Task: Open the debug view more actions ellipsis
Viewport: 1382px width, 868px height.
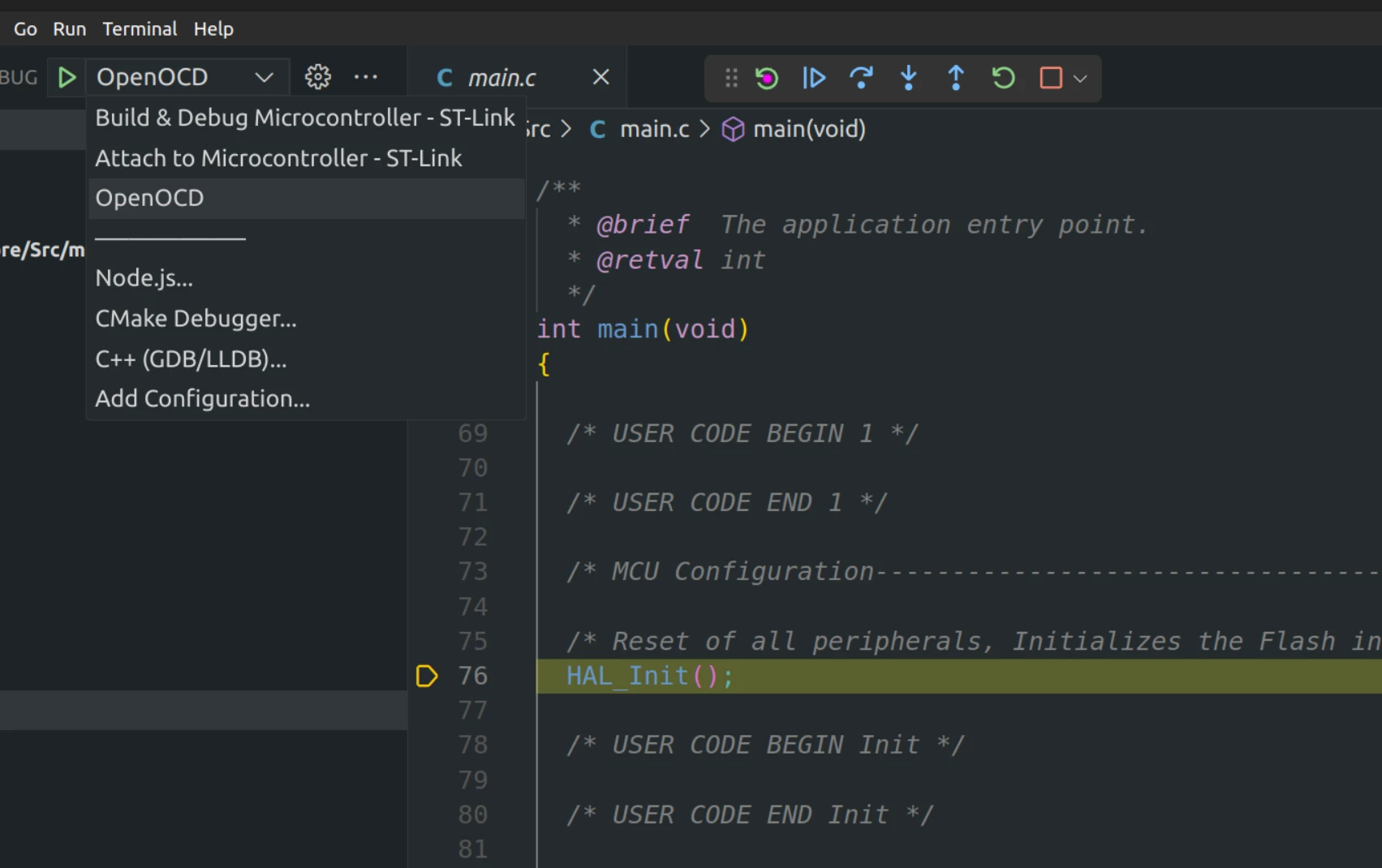Action: (366, 77)
